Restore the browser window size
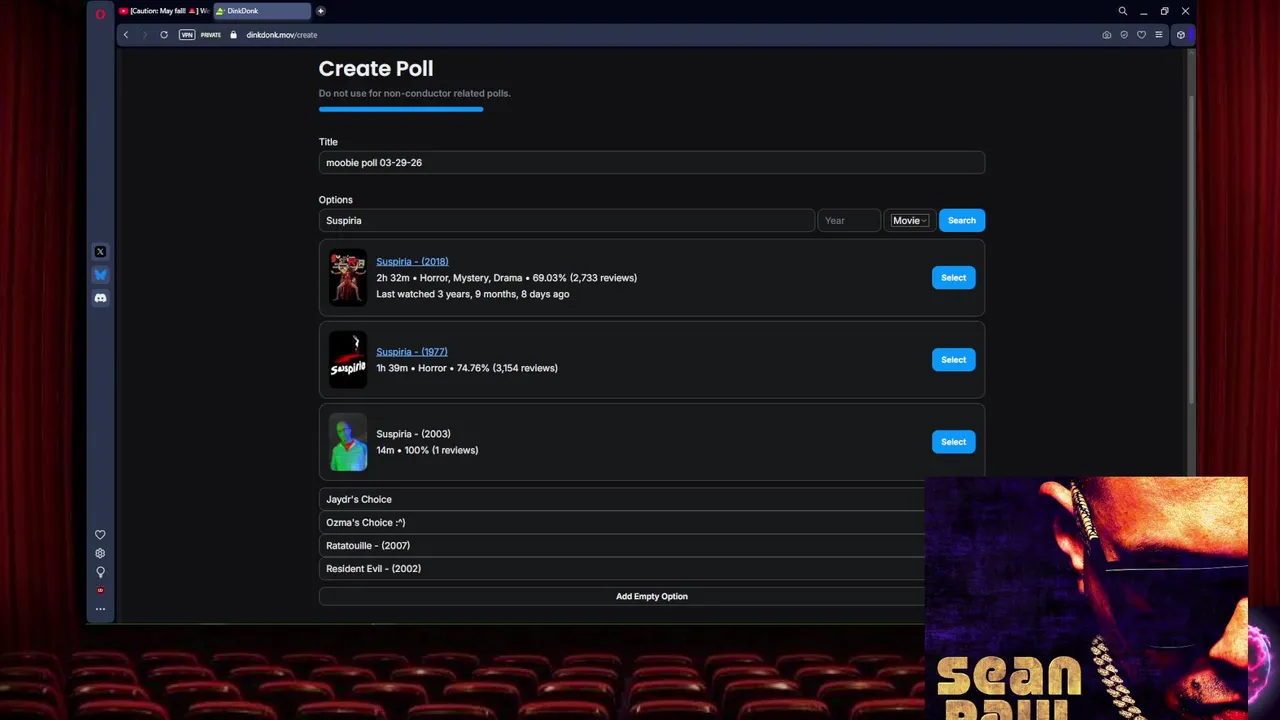Screen dimensions: 1280x720 pos(1164,11)
